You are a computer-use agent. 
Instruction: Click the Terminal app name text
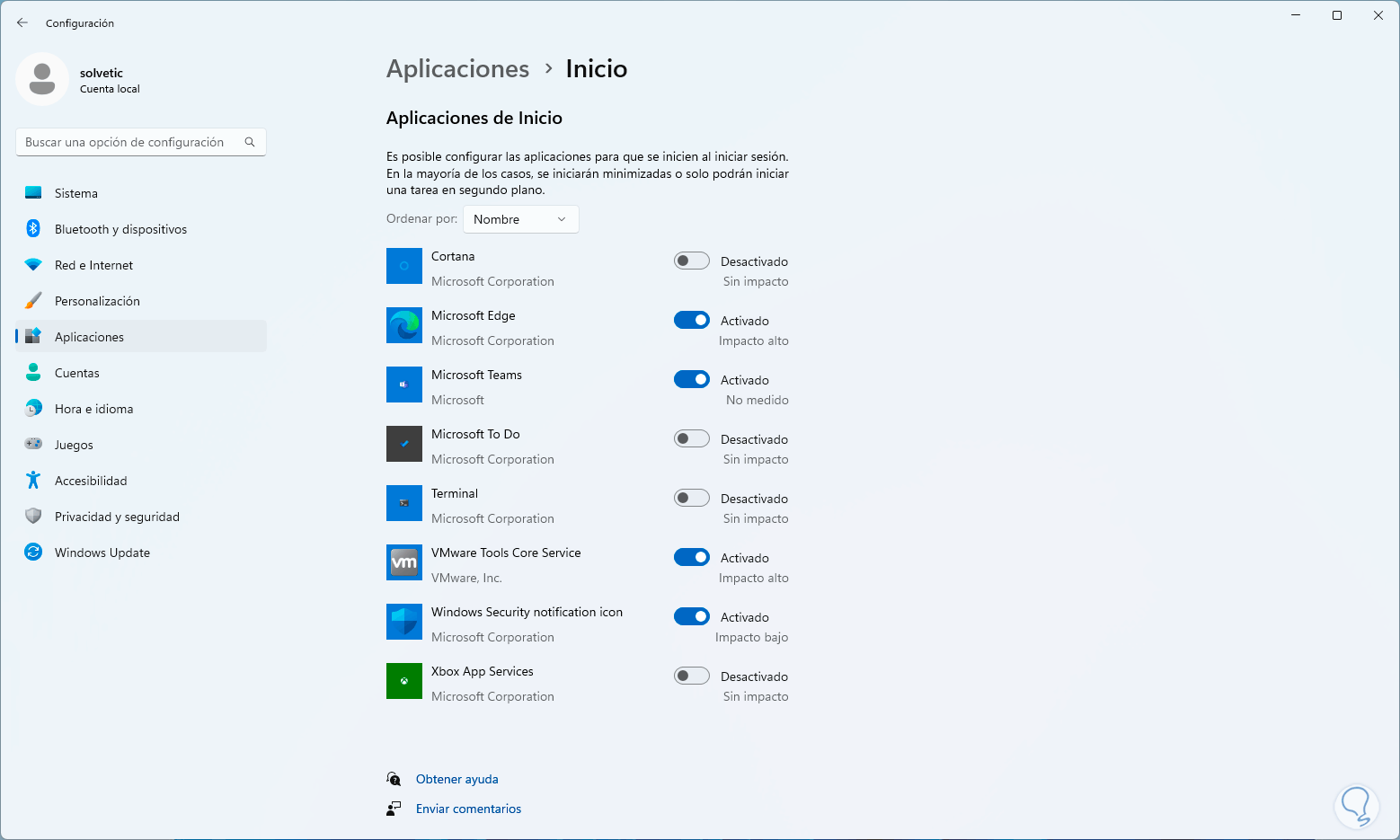point(455,493)
